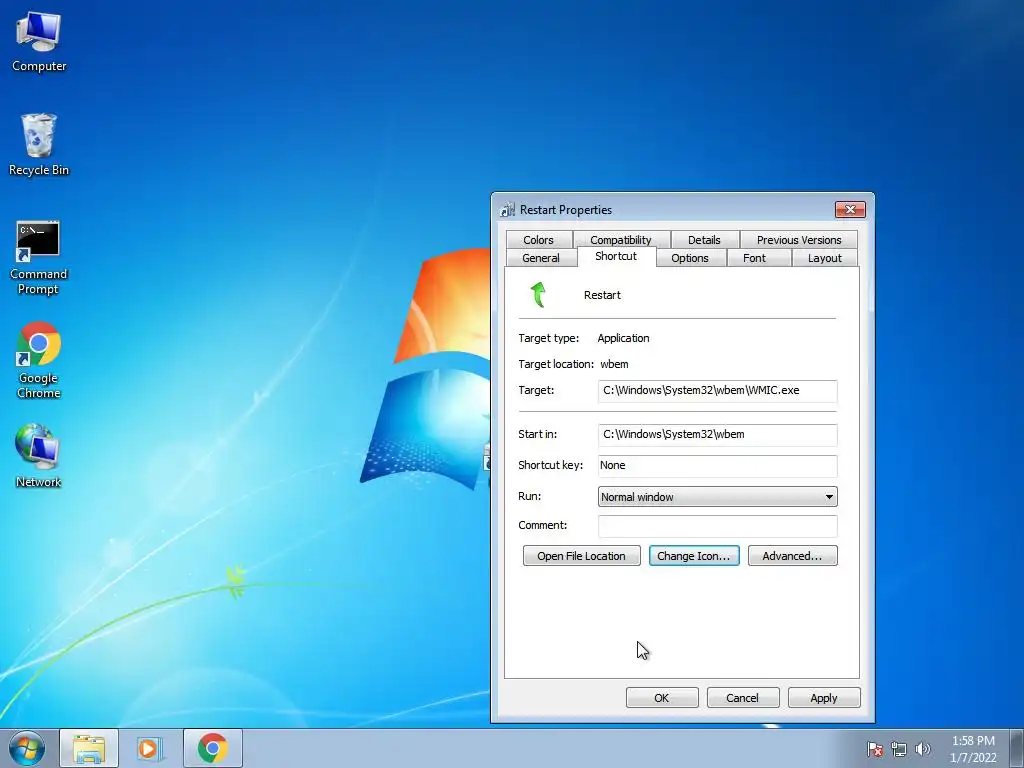
Task: Switch to the General tab
Action: (x=541, y=258)
